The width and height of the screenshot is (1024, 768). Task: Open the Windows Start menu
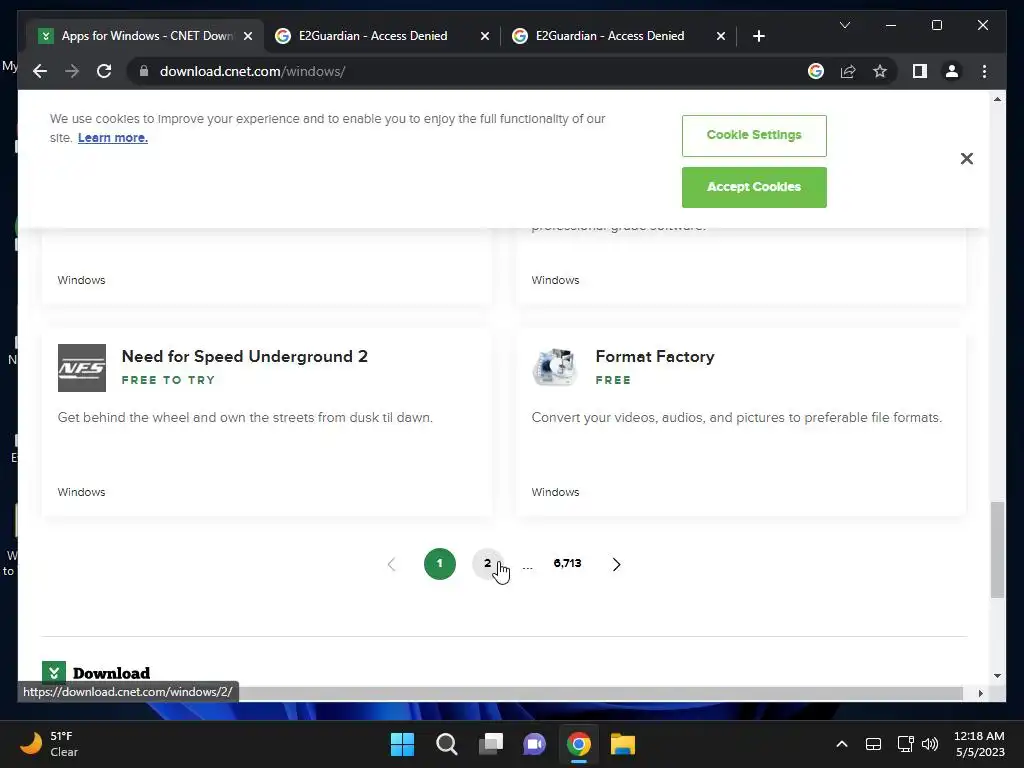pos(402,744)
